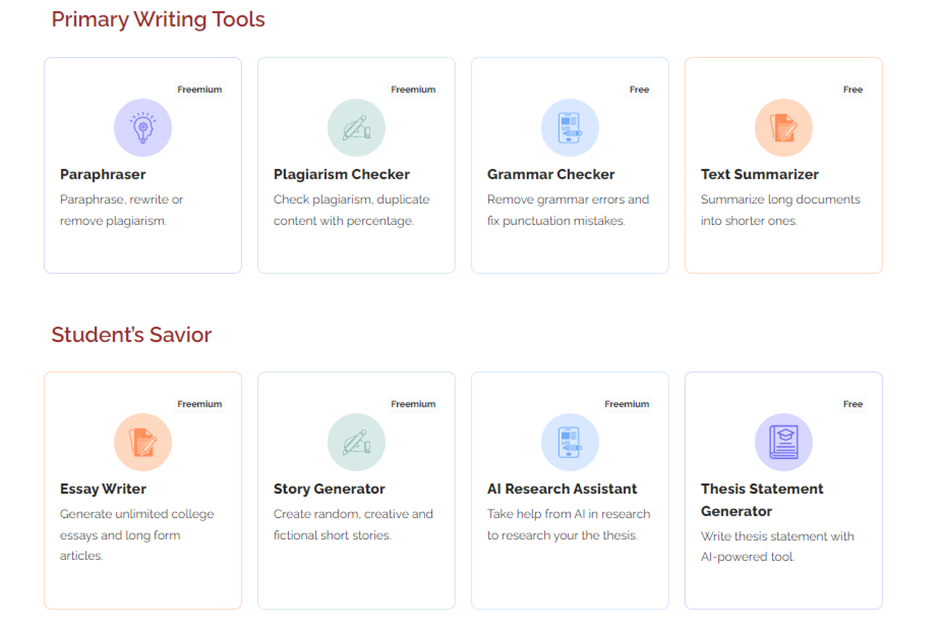Viewport: 944px width, 627px height.
Task: Click the Story Generator green icon
Action: pyautogui.click(x=356, y=442)
